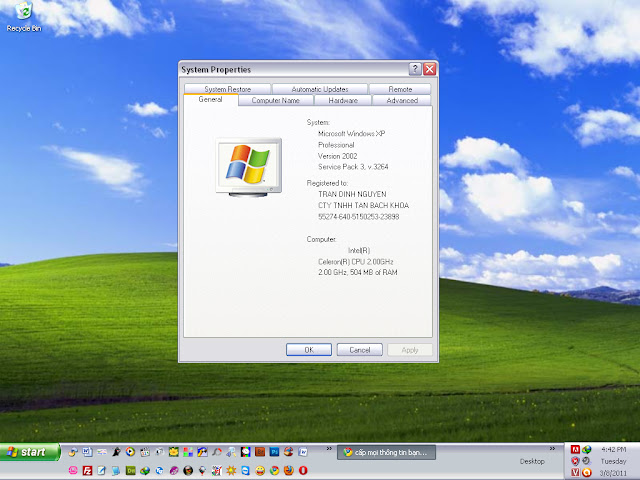
Task: Launch Dreamweaver from quick launch
Action: 131,470
